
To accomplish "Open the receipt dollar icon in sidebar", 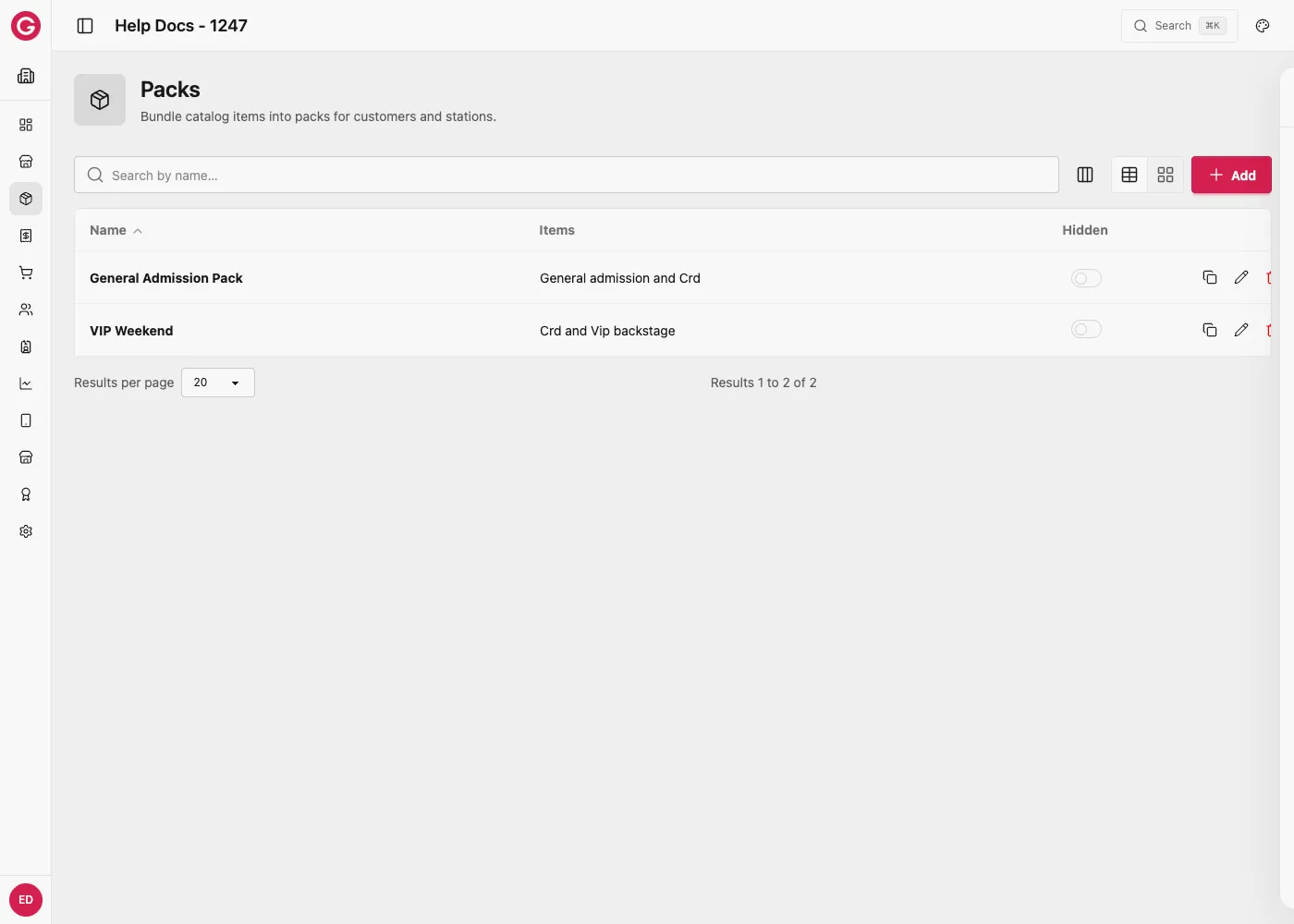I will pyautogui.click(x=26, y=236).
